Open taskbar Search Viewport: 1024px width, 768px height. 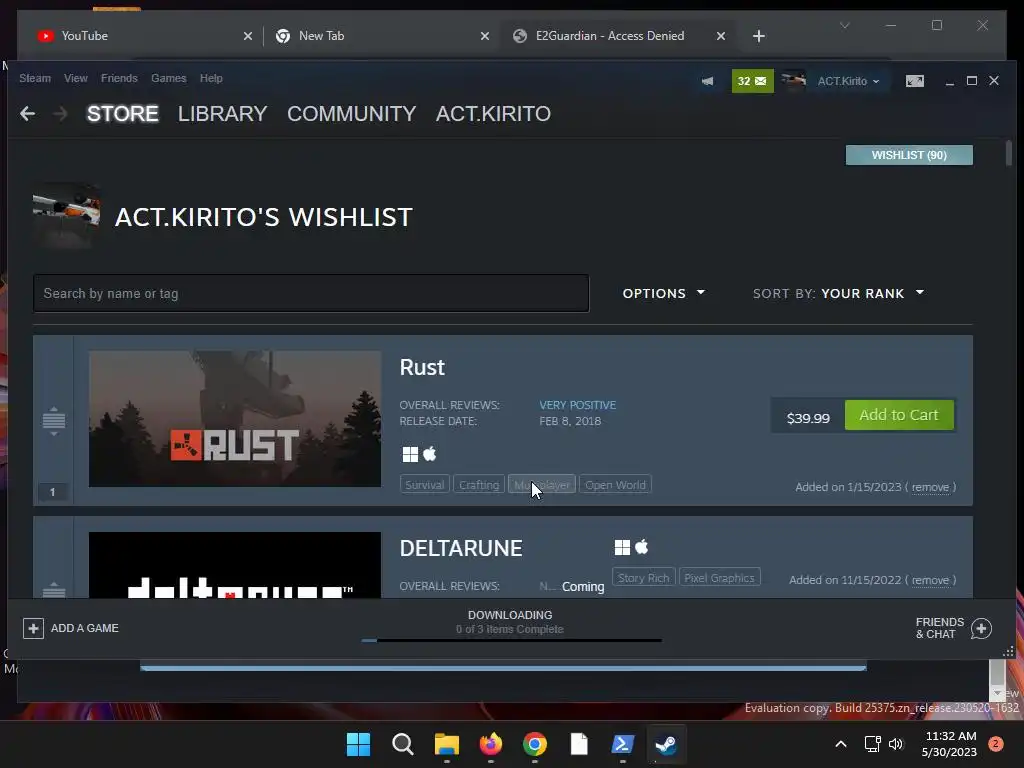(403, 744)
